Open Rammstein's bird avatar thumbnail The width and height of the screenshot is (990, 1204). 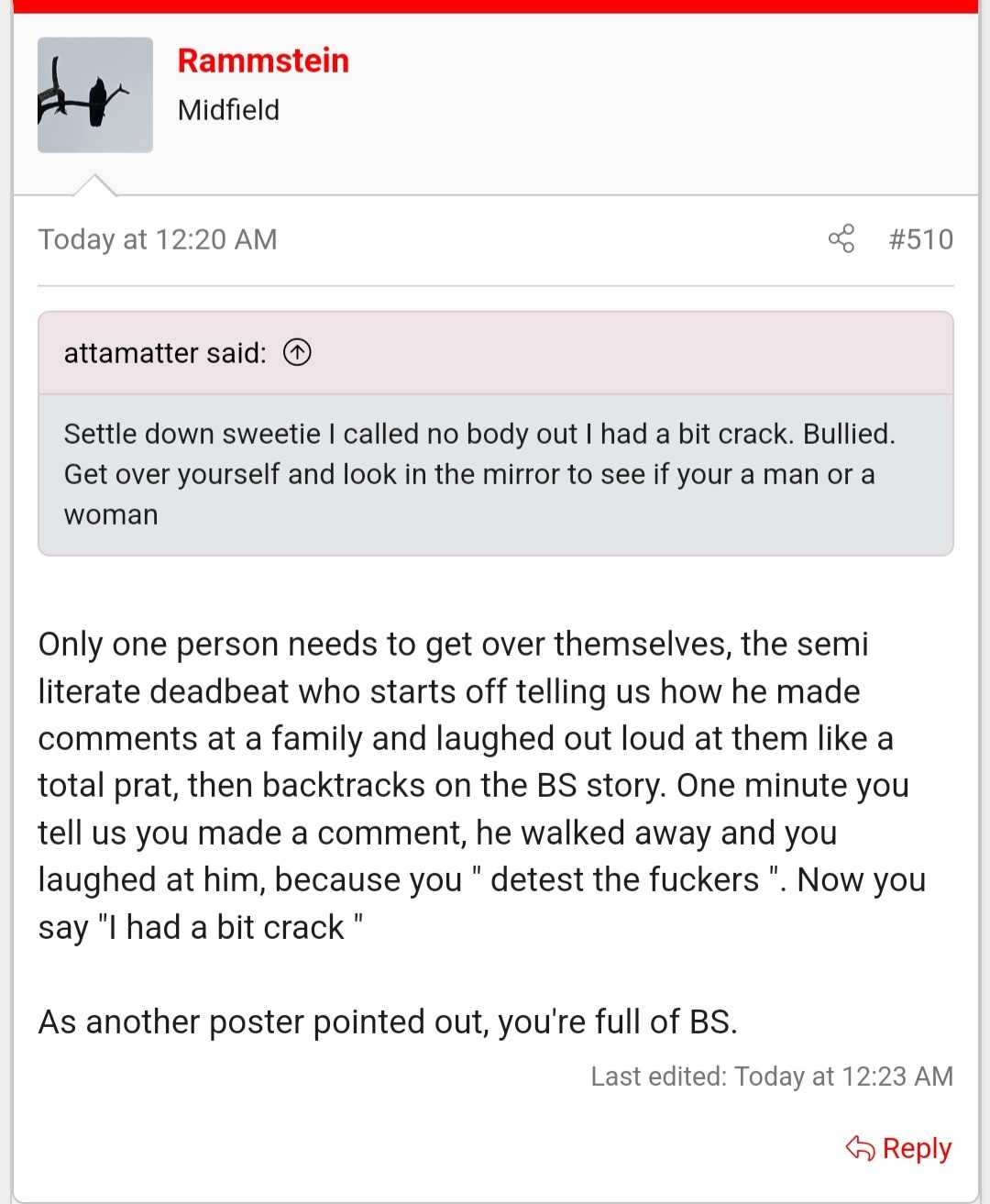[x=95, y=95]
